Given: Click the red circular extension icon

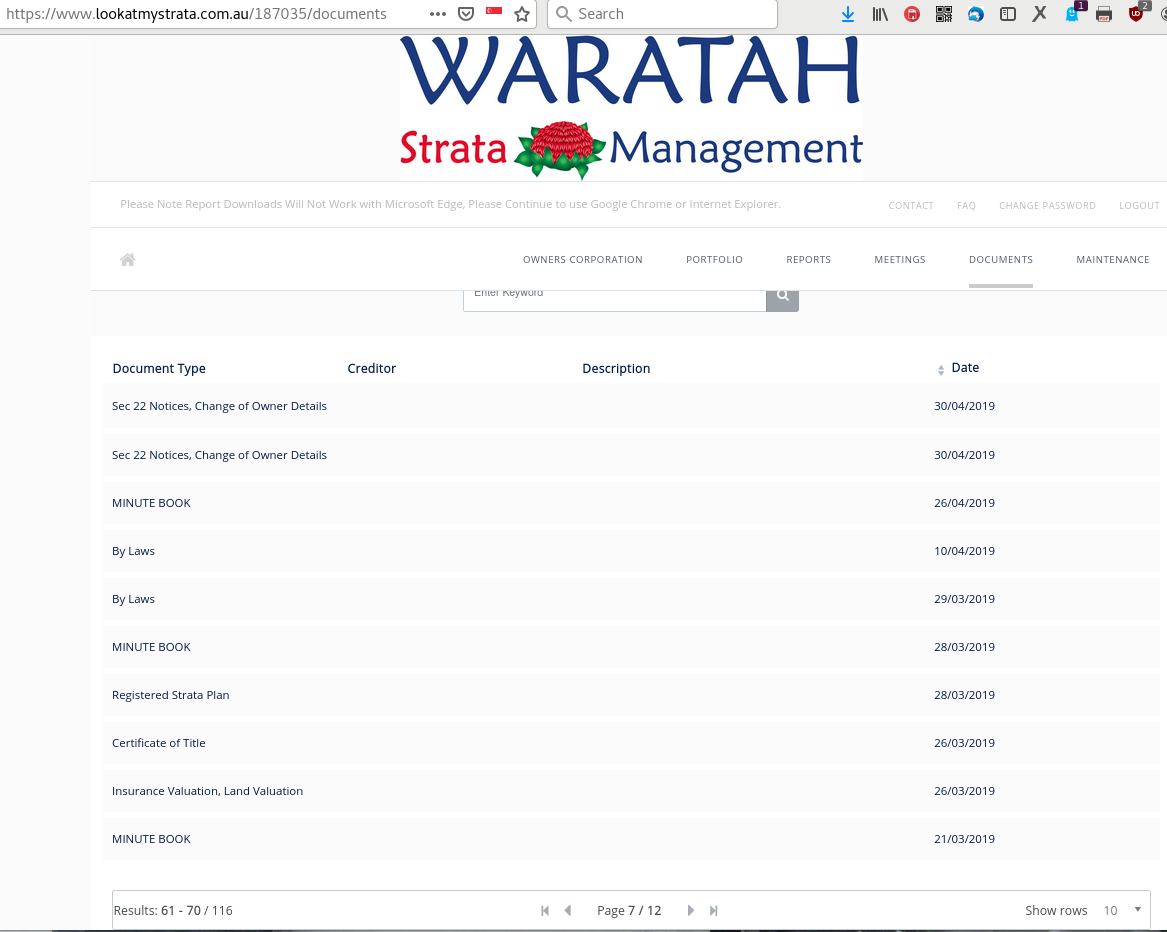Looking at the screenshot, I should [x=912, y=13].
